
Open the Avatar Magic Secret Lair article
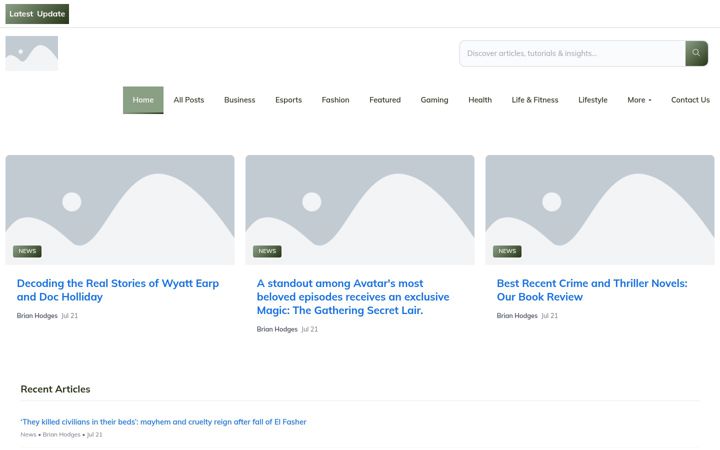[x=353, y=297]
